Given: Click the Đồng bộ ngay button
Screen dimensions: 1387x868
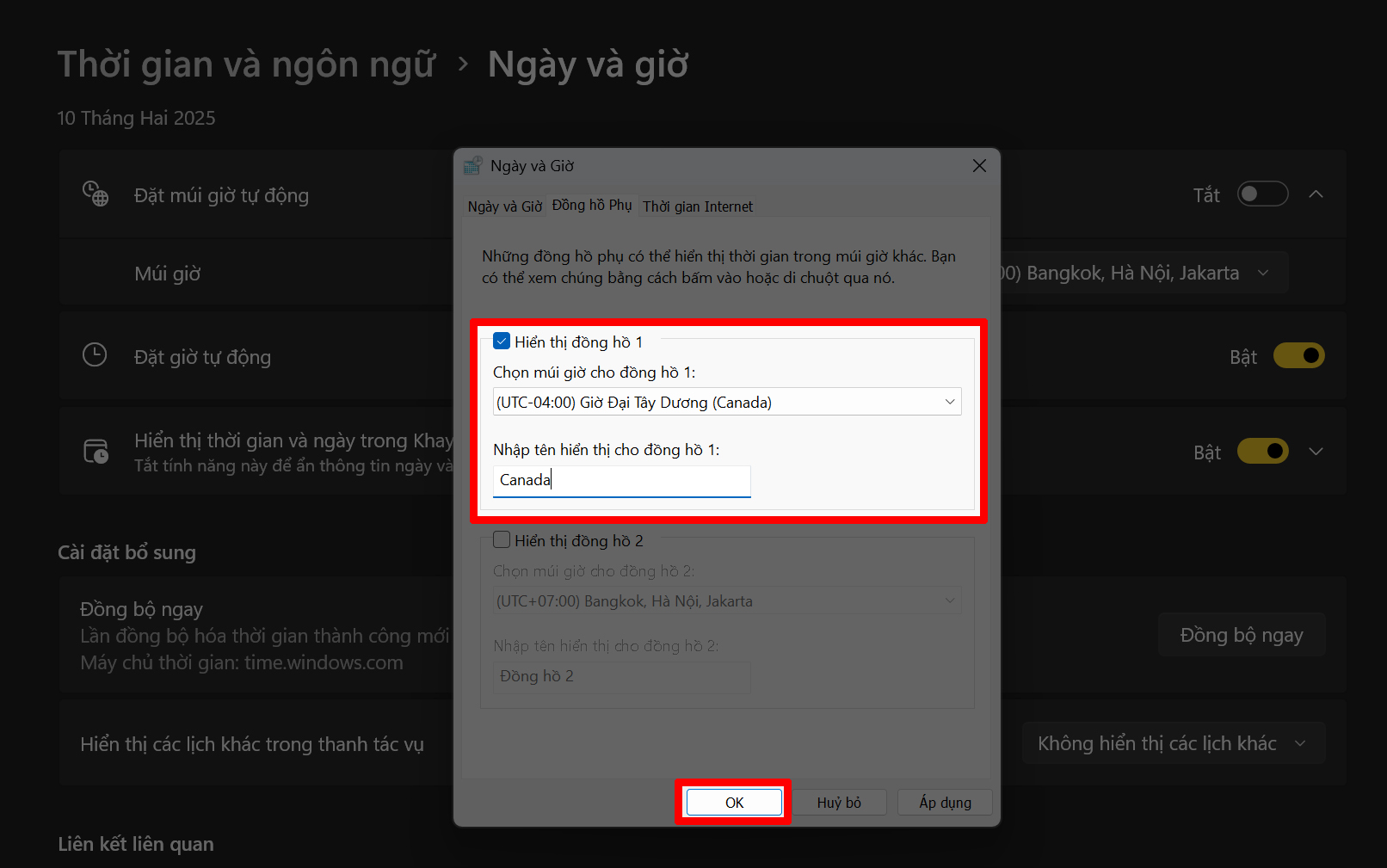Looking at the screenshot, I should pos(1242,635).
